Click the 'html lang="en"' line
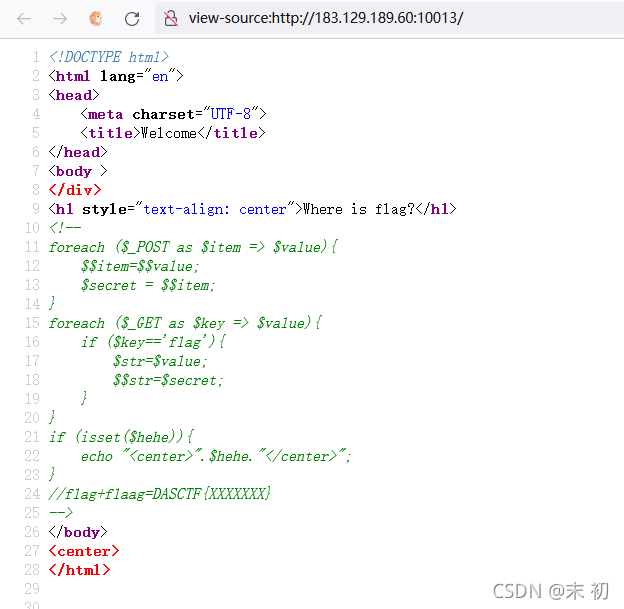This screenshot has width=624, height=609. pos(116,76)
